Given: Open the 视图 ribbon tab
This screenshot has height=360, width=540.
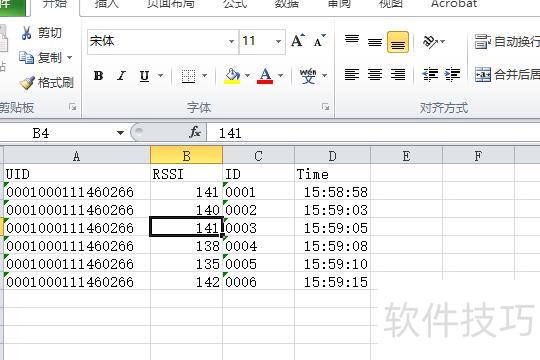Looking at the screenshot, I should tap(391, 4).
